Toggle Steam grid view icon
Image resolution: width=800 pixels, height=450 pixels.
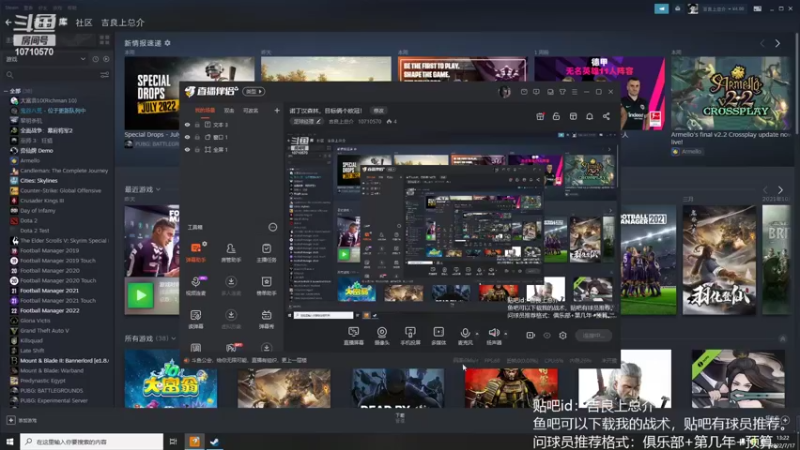105,40
